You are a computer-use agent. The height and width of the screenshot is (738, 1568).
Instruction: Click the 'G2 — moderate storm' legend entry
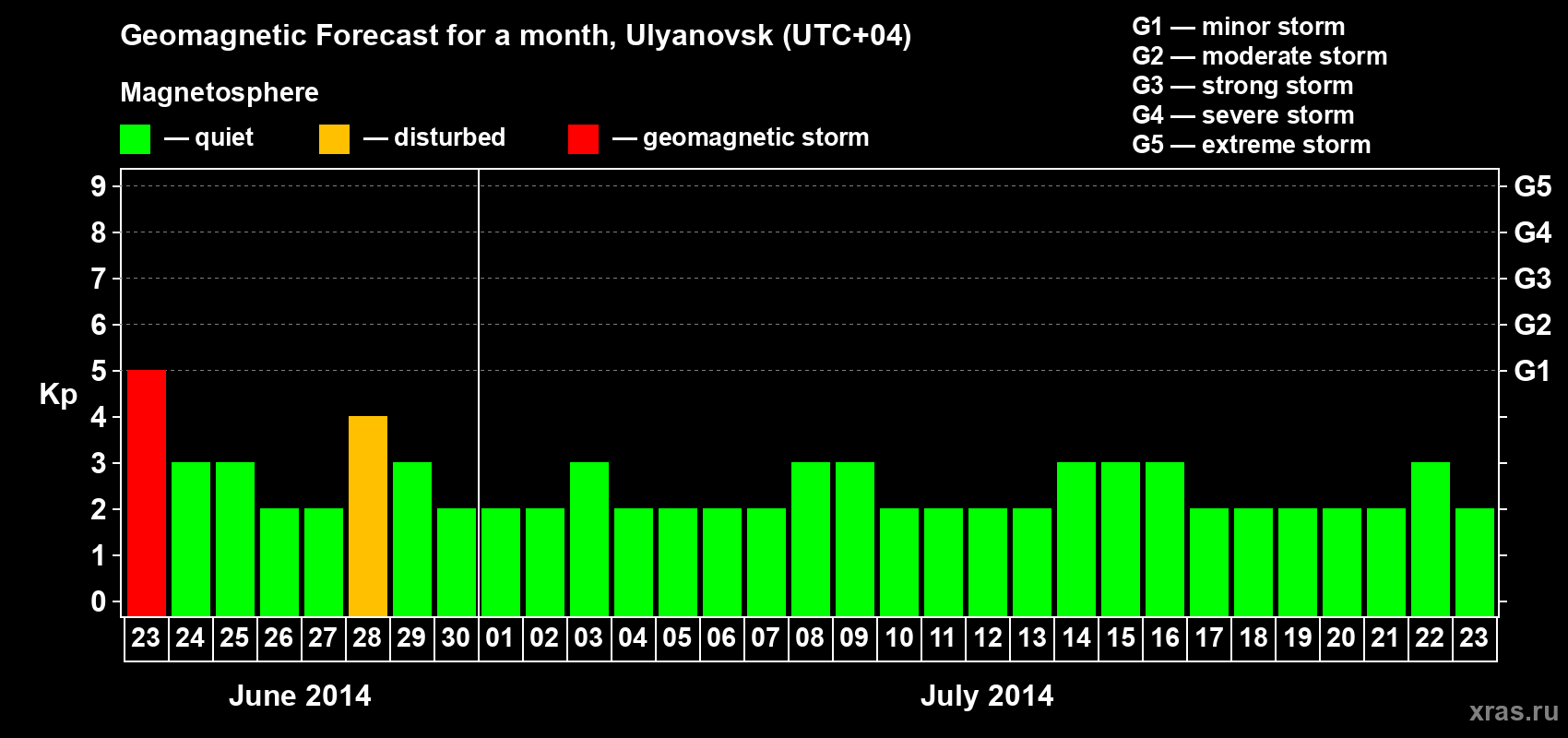[1260, 56]
